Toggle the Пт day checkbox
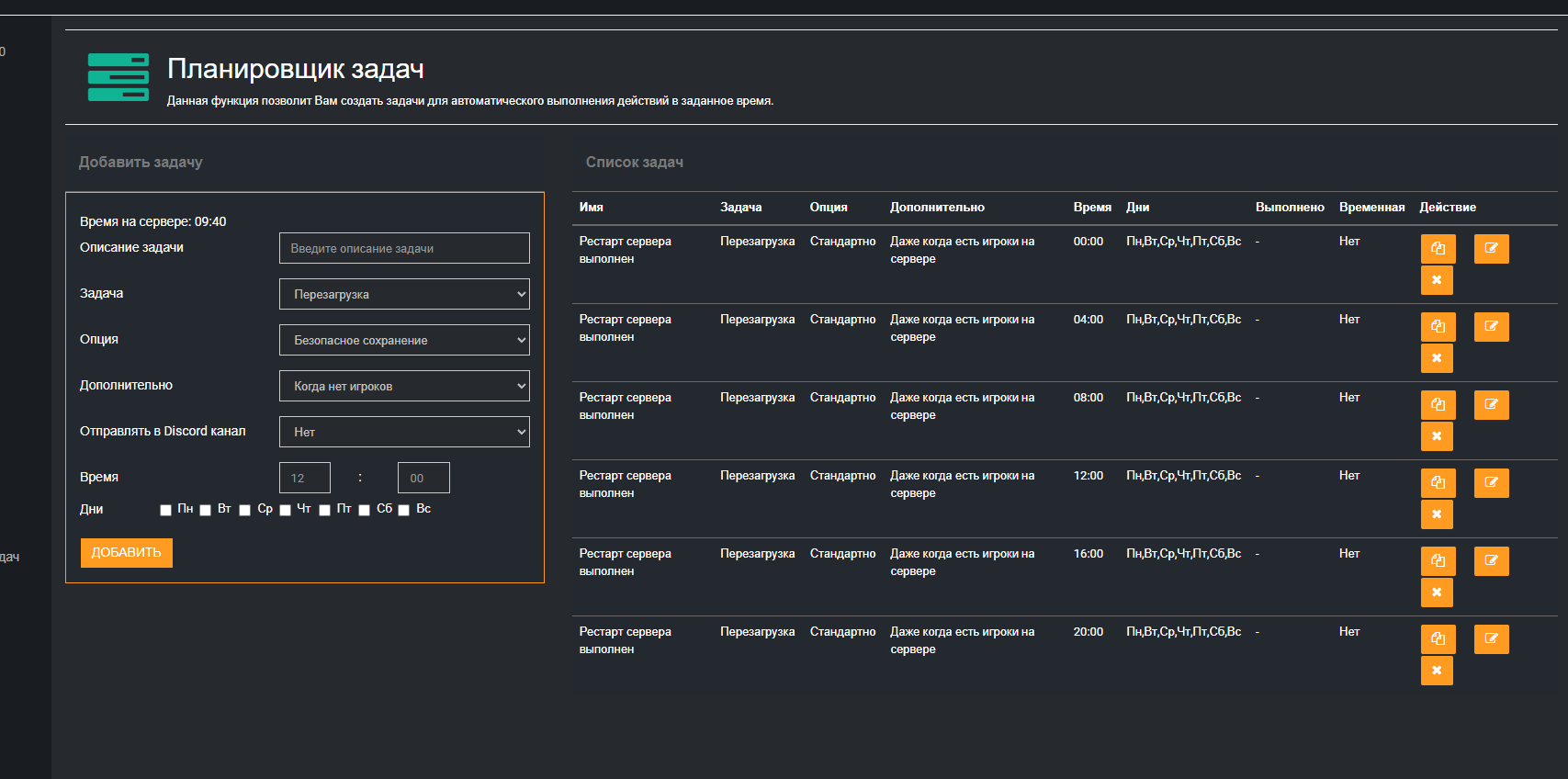Screen dimensions: 1568x779 (325, 510)
